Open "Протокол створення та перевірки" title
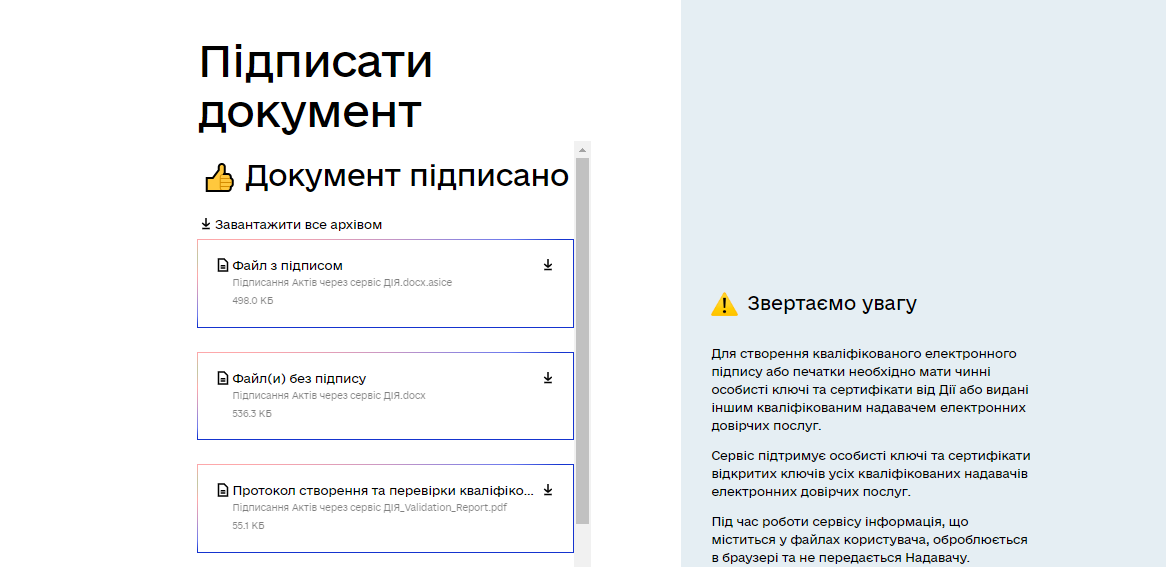The width and height of the screenshot is (1166, 567). click(x=382, y=491)
